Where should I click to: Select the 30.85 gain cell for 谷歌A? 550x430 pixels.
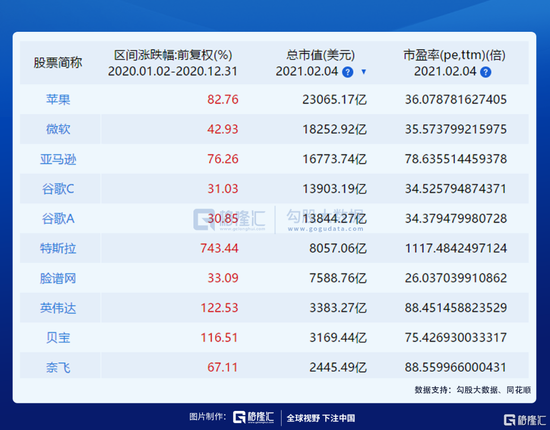[x=223, y=219]
